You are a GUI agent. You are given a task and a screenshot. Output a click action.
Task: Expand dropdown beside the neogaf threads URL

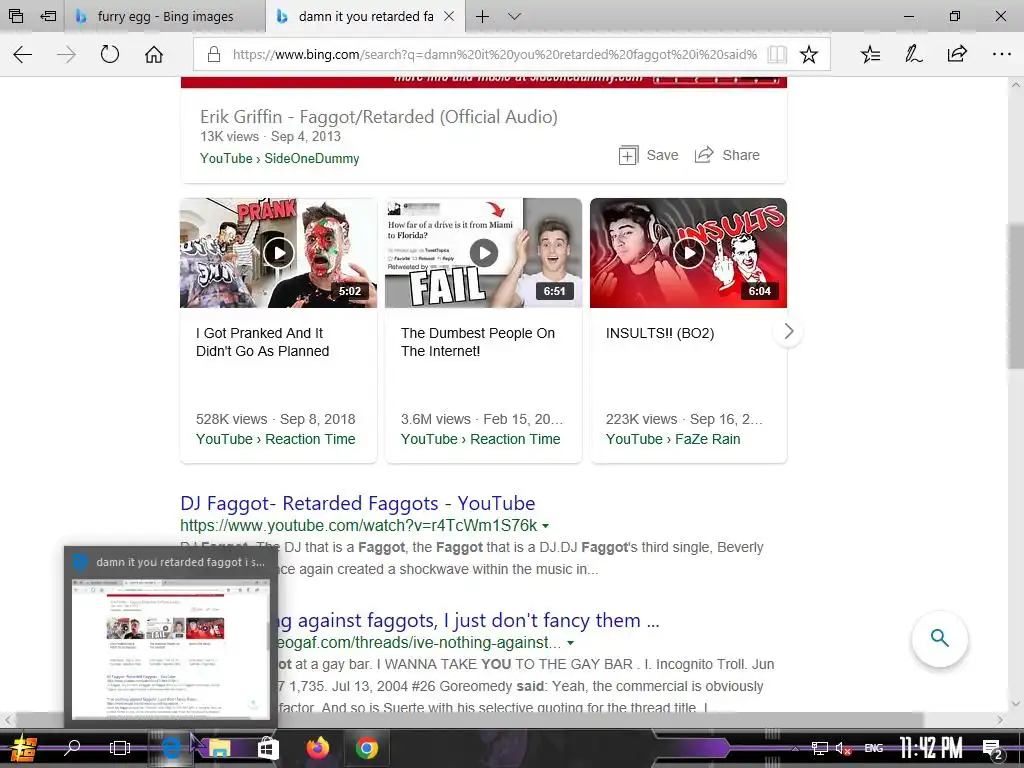click(571, 643)
